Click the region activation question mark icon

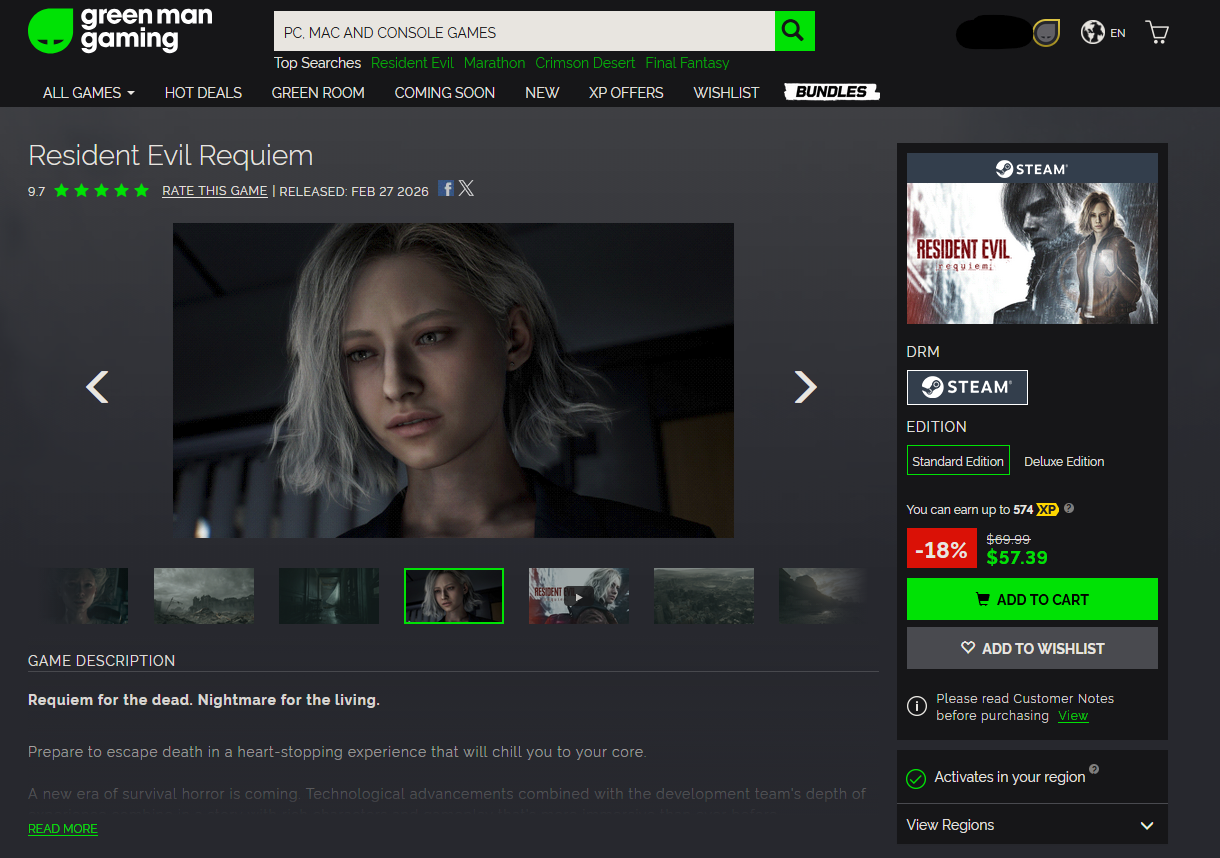point(1094,769)
